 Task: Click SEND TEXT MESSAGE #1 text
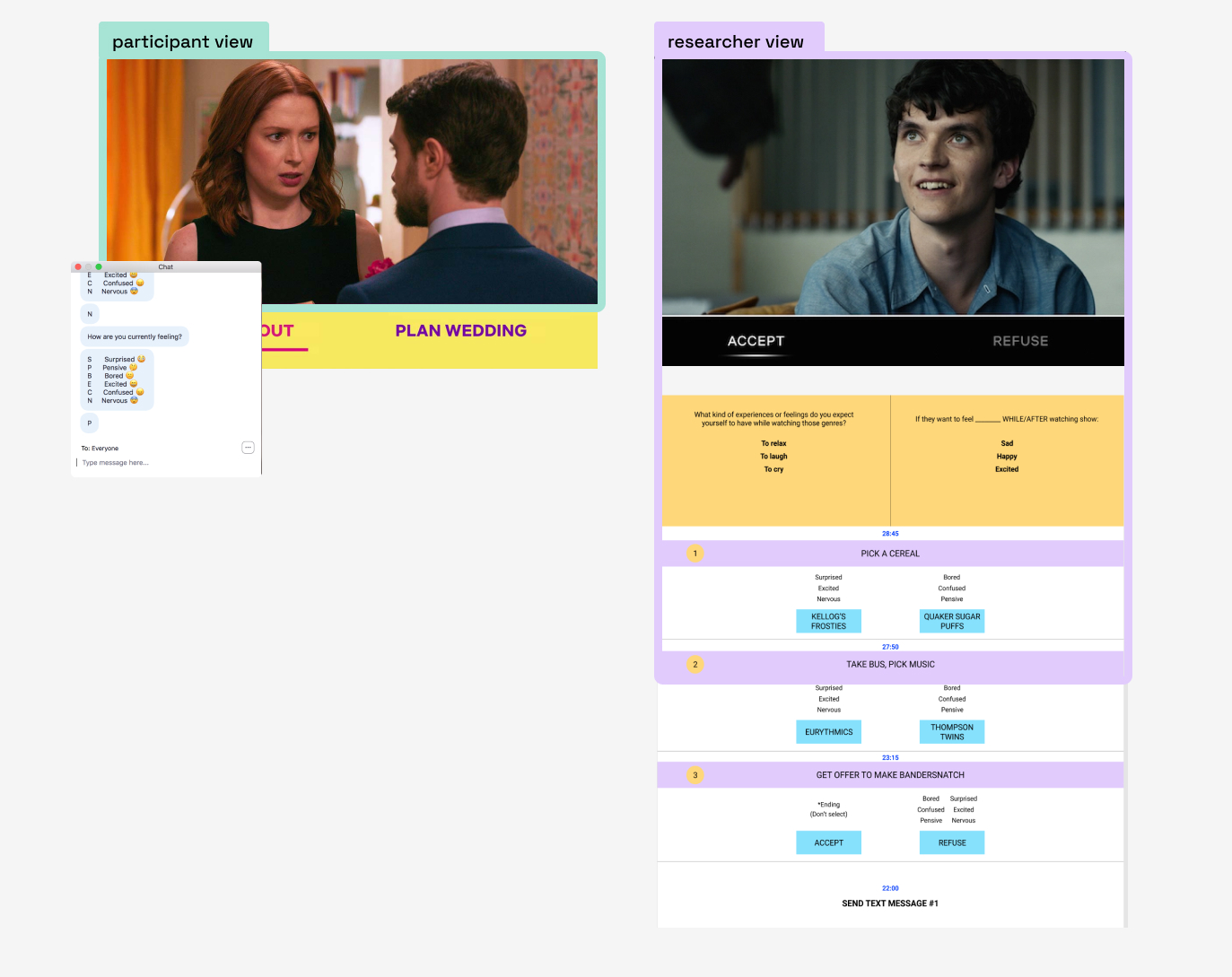890,903
